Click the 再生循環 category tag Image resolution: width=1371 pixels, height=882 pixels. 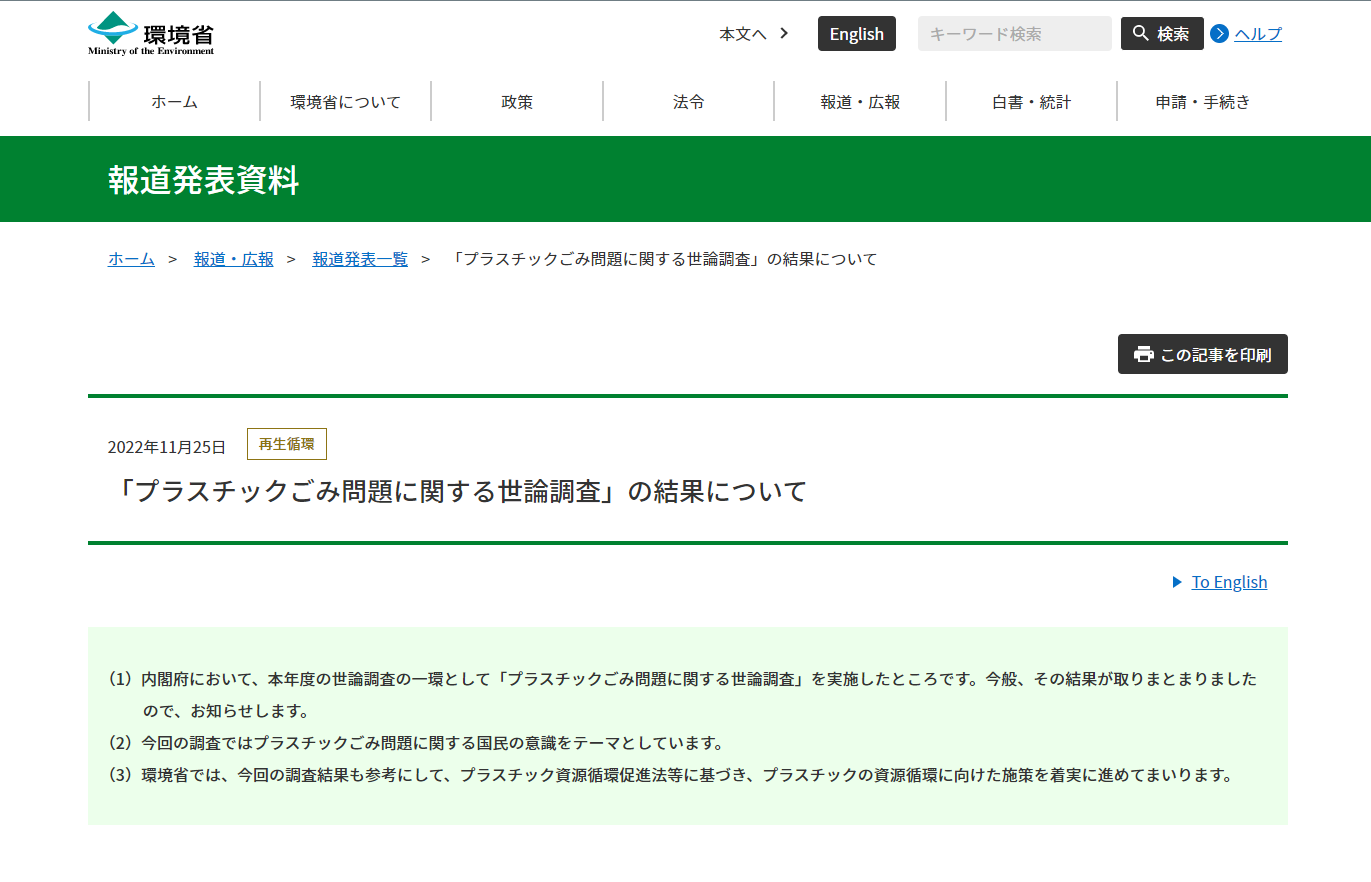pyautogui.click(x=286, y=444)
